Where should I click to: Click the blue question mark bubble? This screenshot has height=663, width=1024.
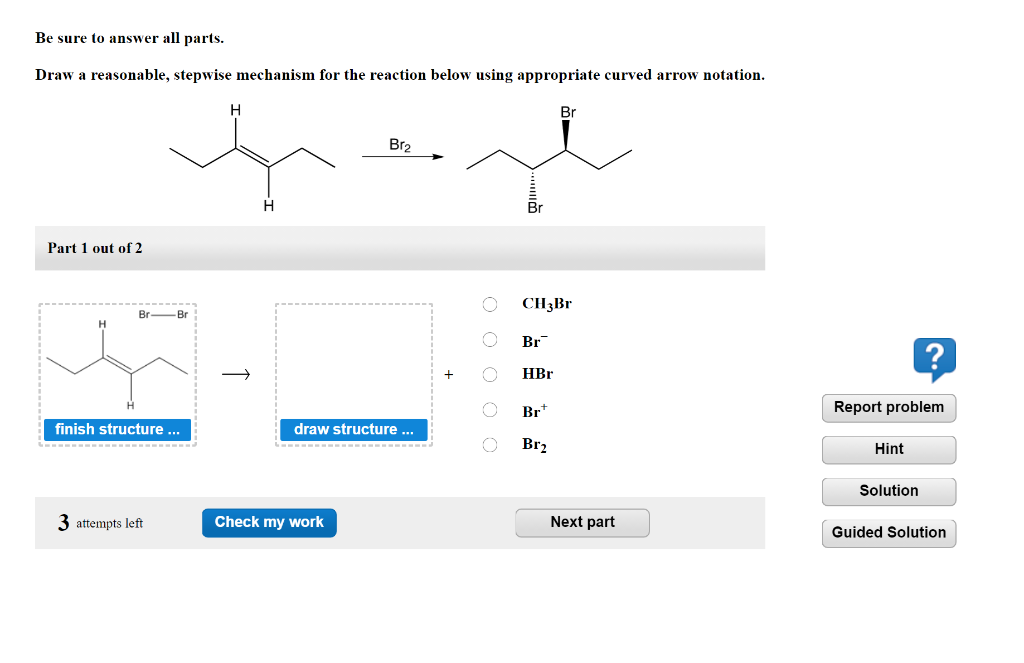[934, 358]
